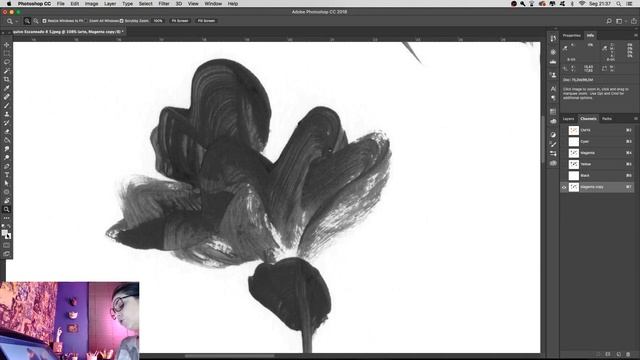Open the Paragraph panel icon
Image resolution: width=640 pixels, height=360 pixels.
553,98
